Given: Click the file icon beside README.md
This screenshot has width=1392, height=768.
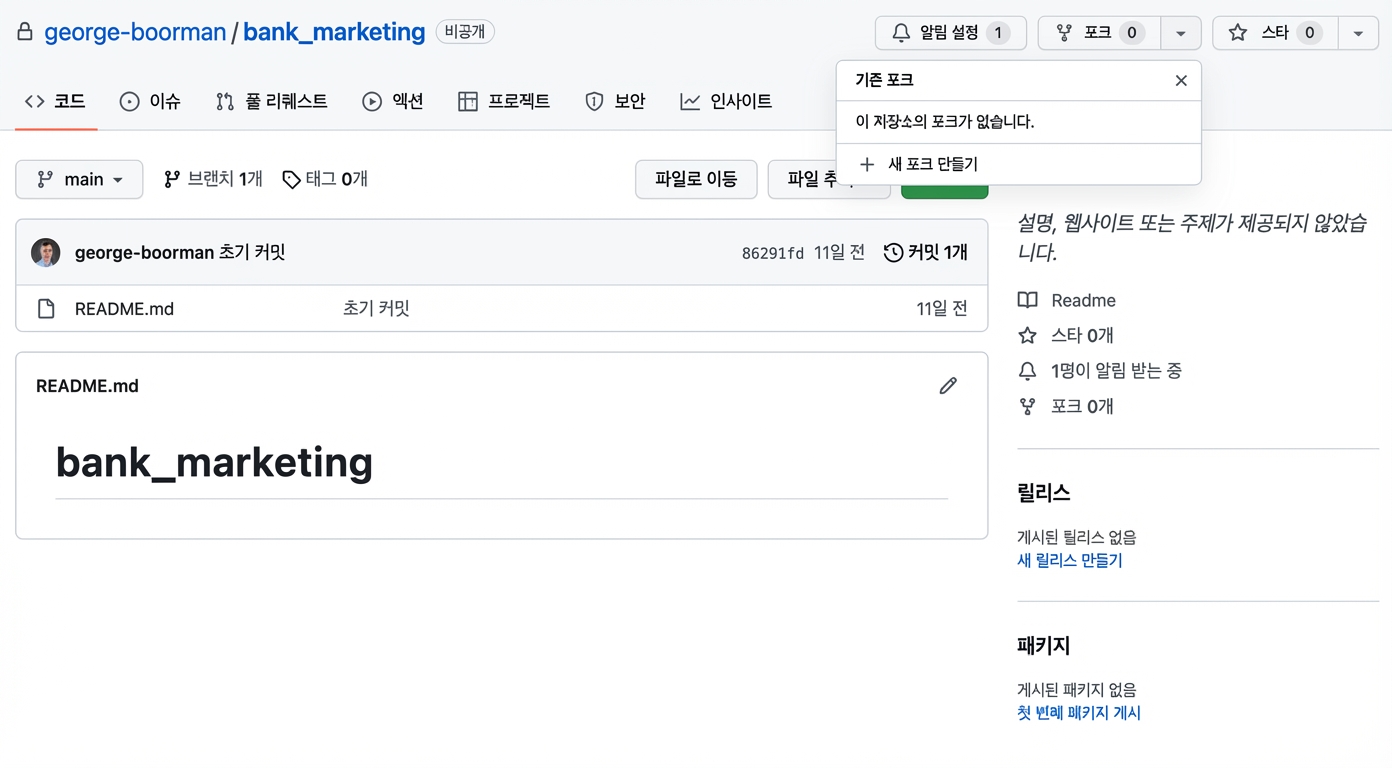Looking at the screenshot, I should coord(46,309).
